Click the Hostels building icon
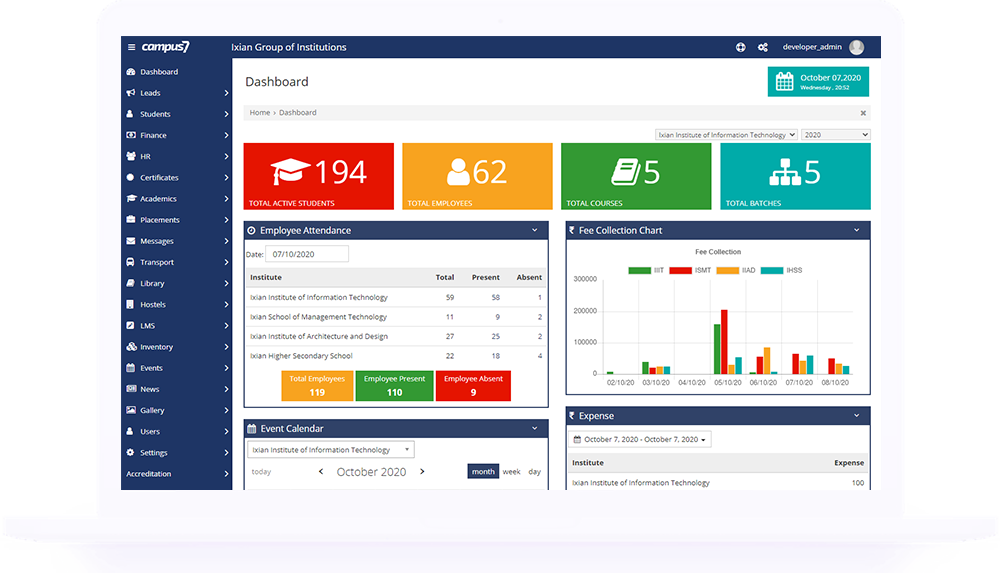The width and height of the screenshot is (1000, 573). pos(130,304)
